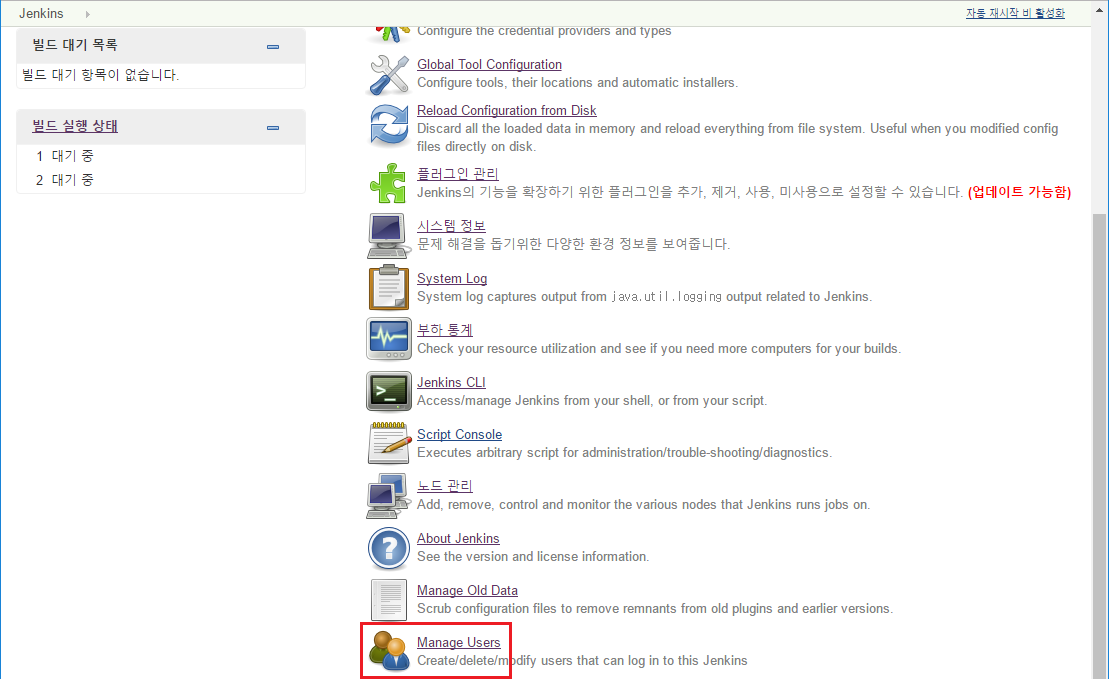Open the Reload Configuration from Disk link
Viewport: 1109px width, 679px height.
tap(506, 110)
